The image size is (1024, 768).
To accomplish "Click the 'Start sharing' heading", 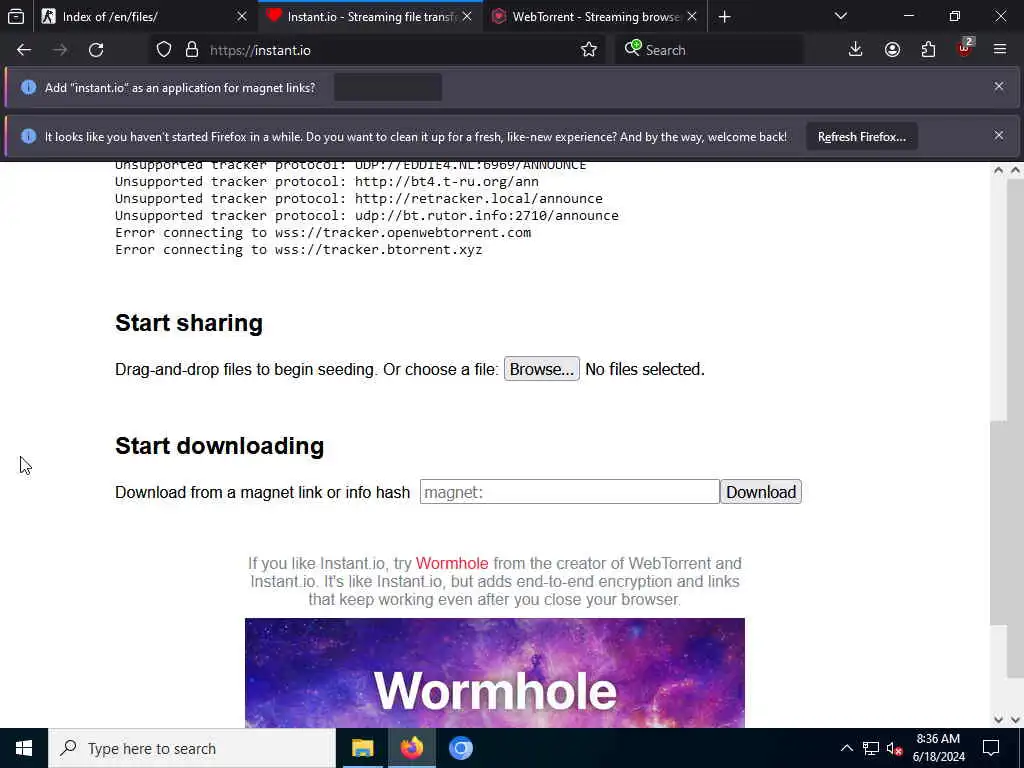I will (x=189, y=323).
